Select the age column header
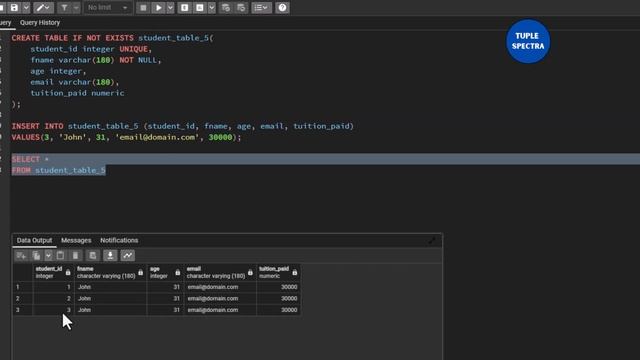Viewport: 640px width, 360px height. (165, 272)
